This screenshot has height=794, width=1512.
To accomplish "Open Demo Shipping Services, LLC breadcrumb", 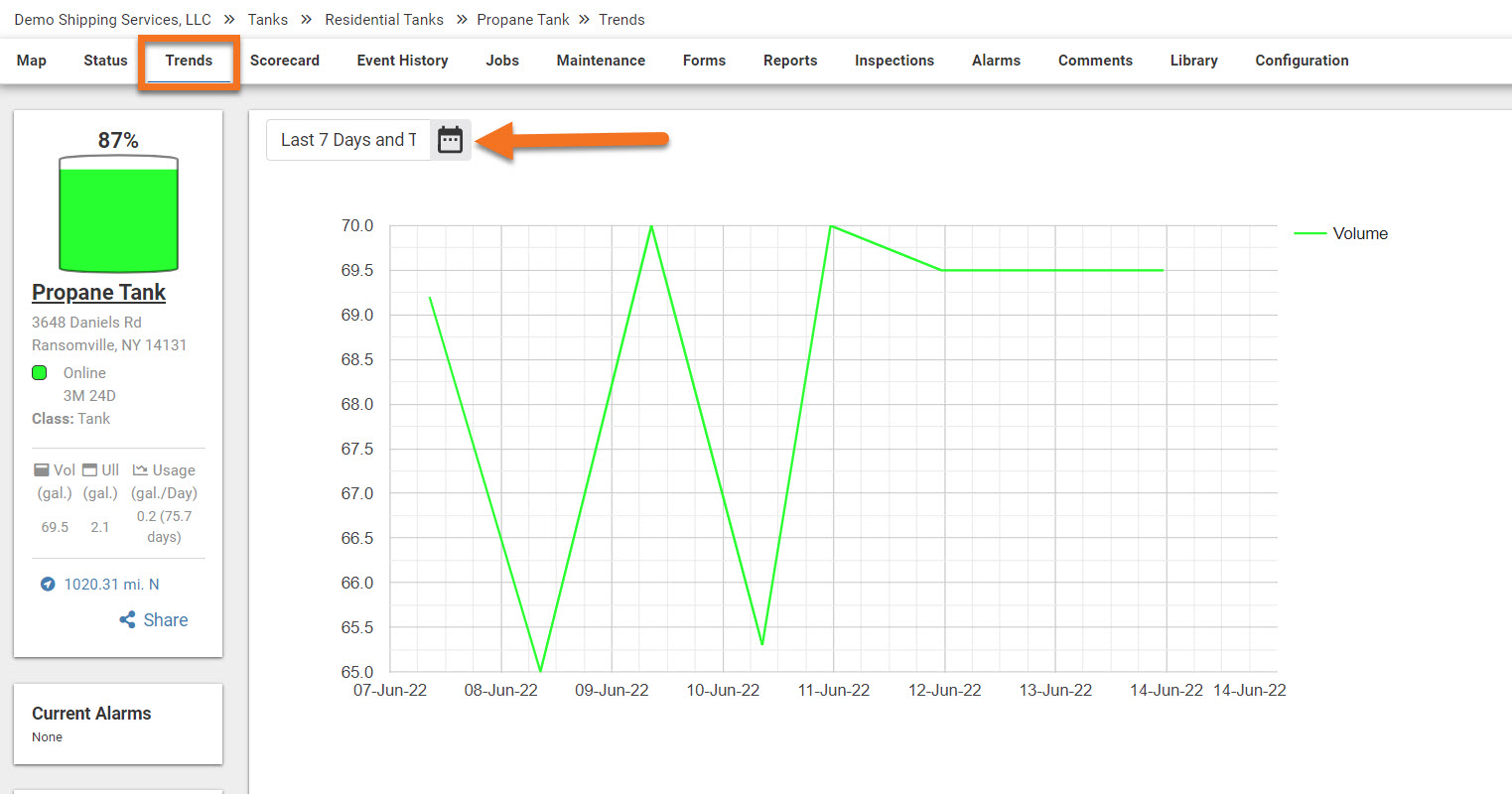I will tap(112, 20).
